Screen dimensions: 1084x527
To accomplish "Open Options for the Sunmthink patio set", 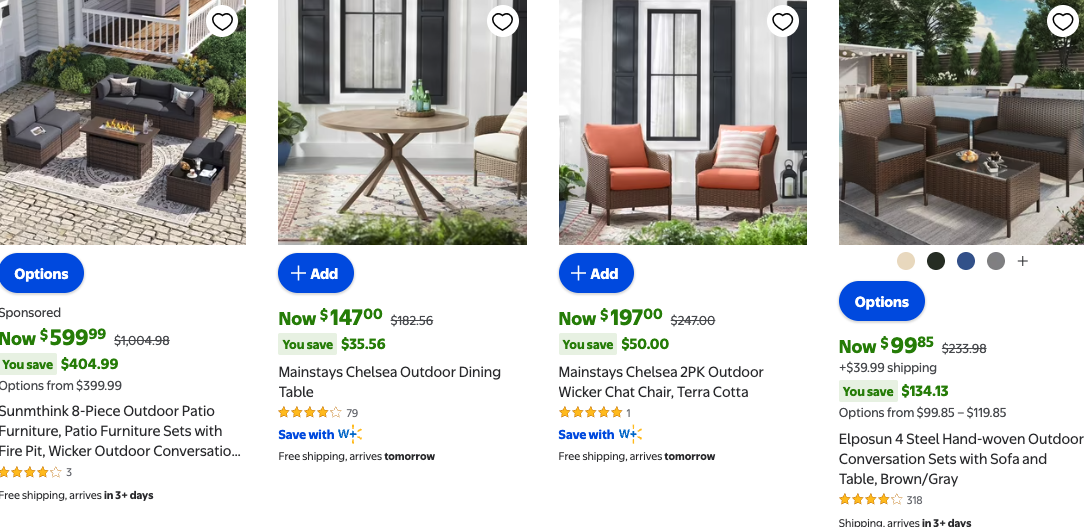I will tap(41, 274).
